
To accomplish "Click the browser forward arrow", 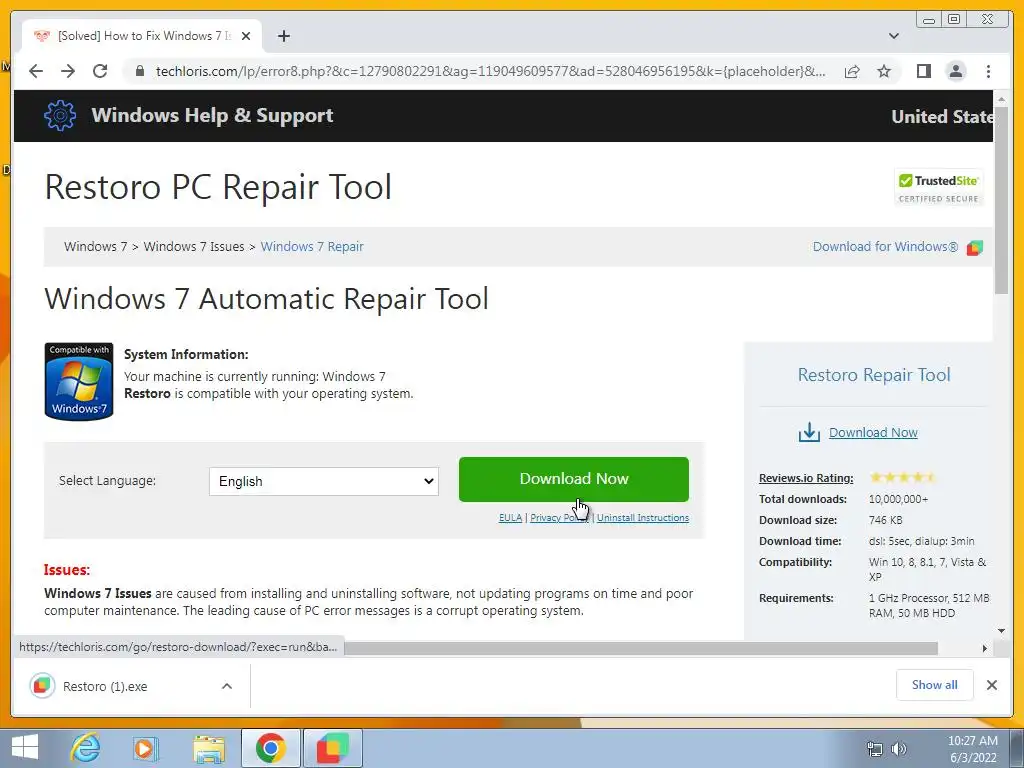I will point(68,71).
